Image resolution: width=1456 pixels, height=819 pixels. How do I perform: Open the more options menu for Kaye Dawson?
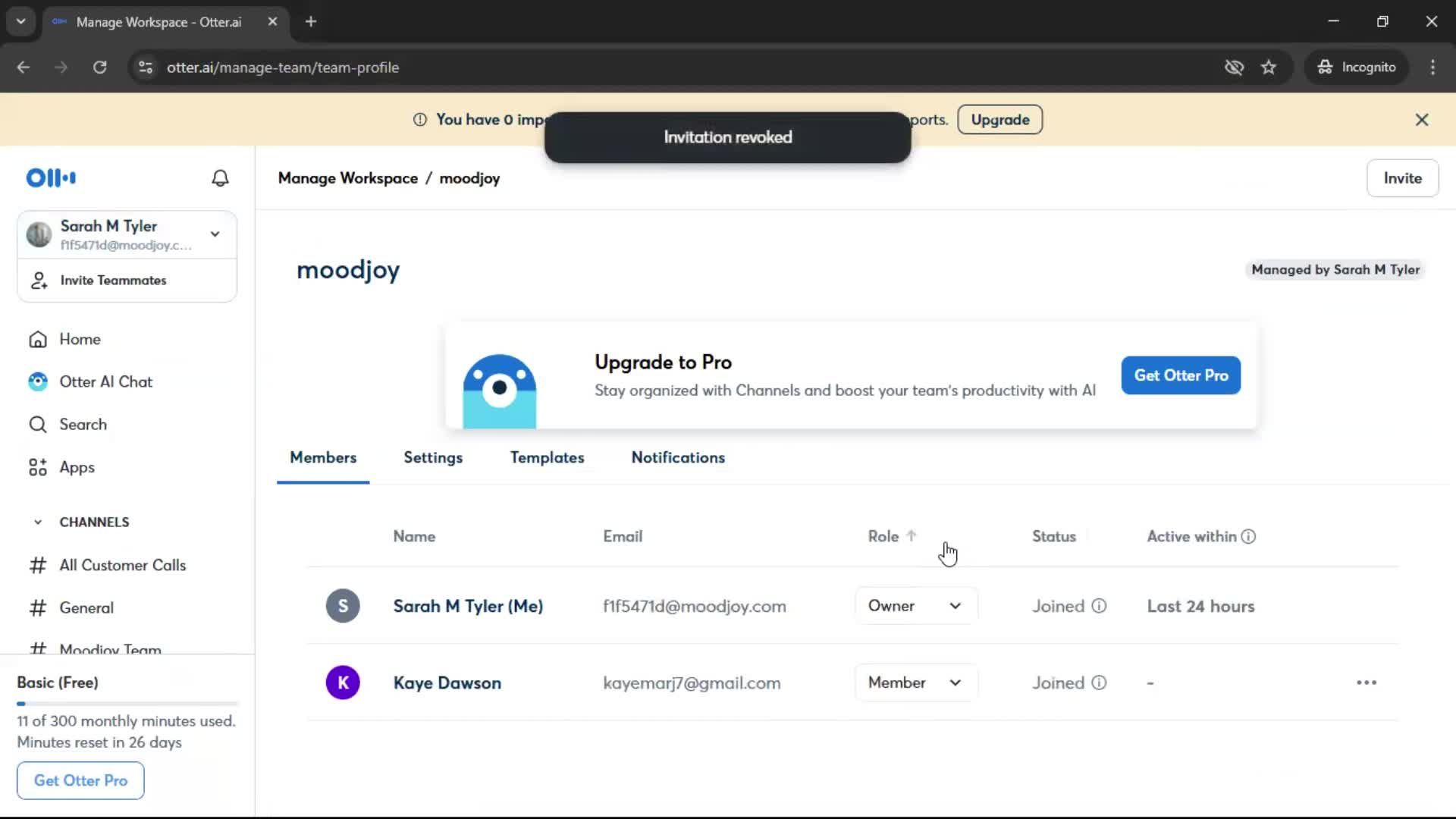[1367, 683]
